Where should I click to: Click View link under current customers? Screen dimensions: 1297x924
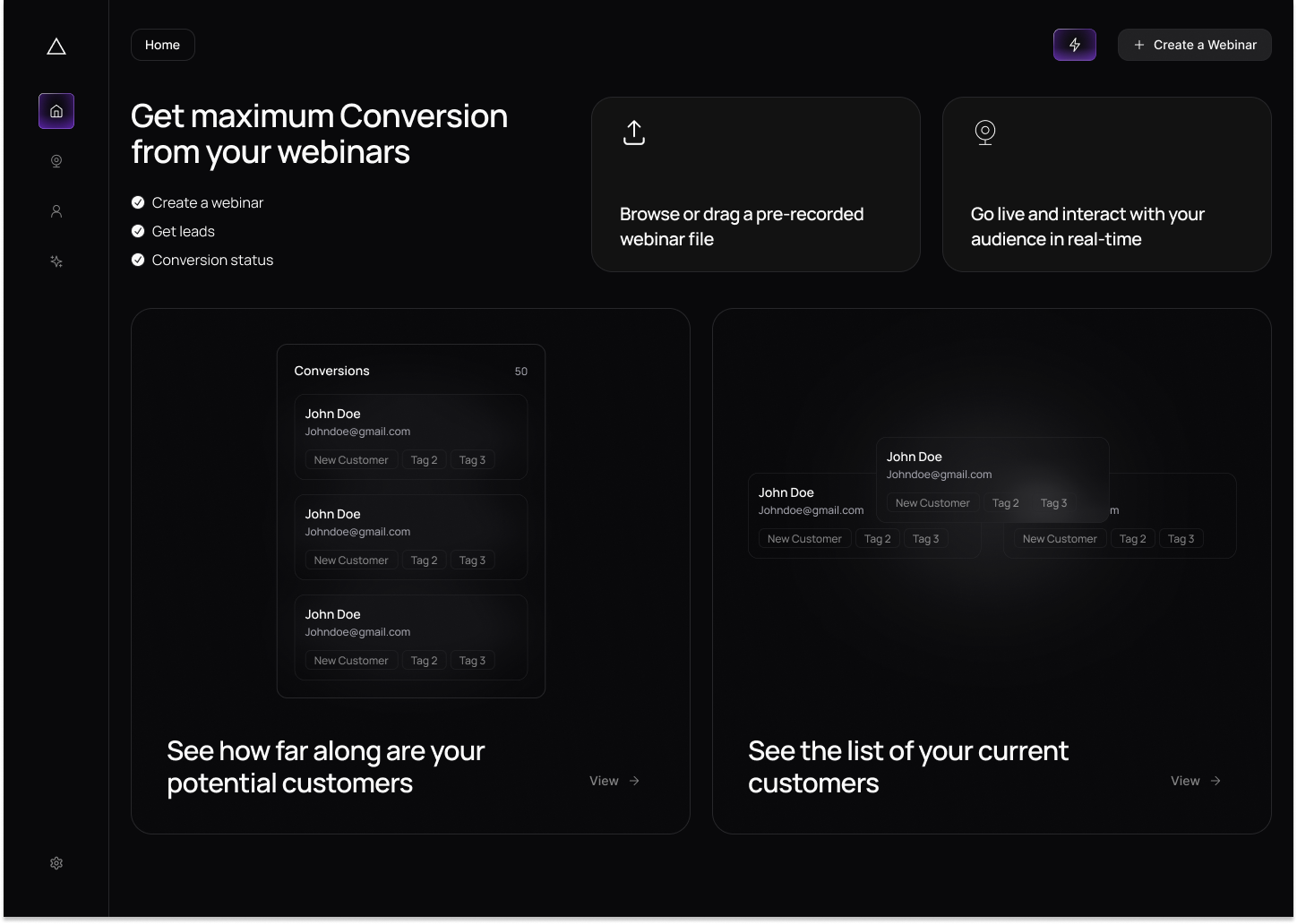click(x=1196, y=781)
